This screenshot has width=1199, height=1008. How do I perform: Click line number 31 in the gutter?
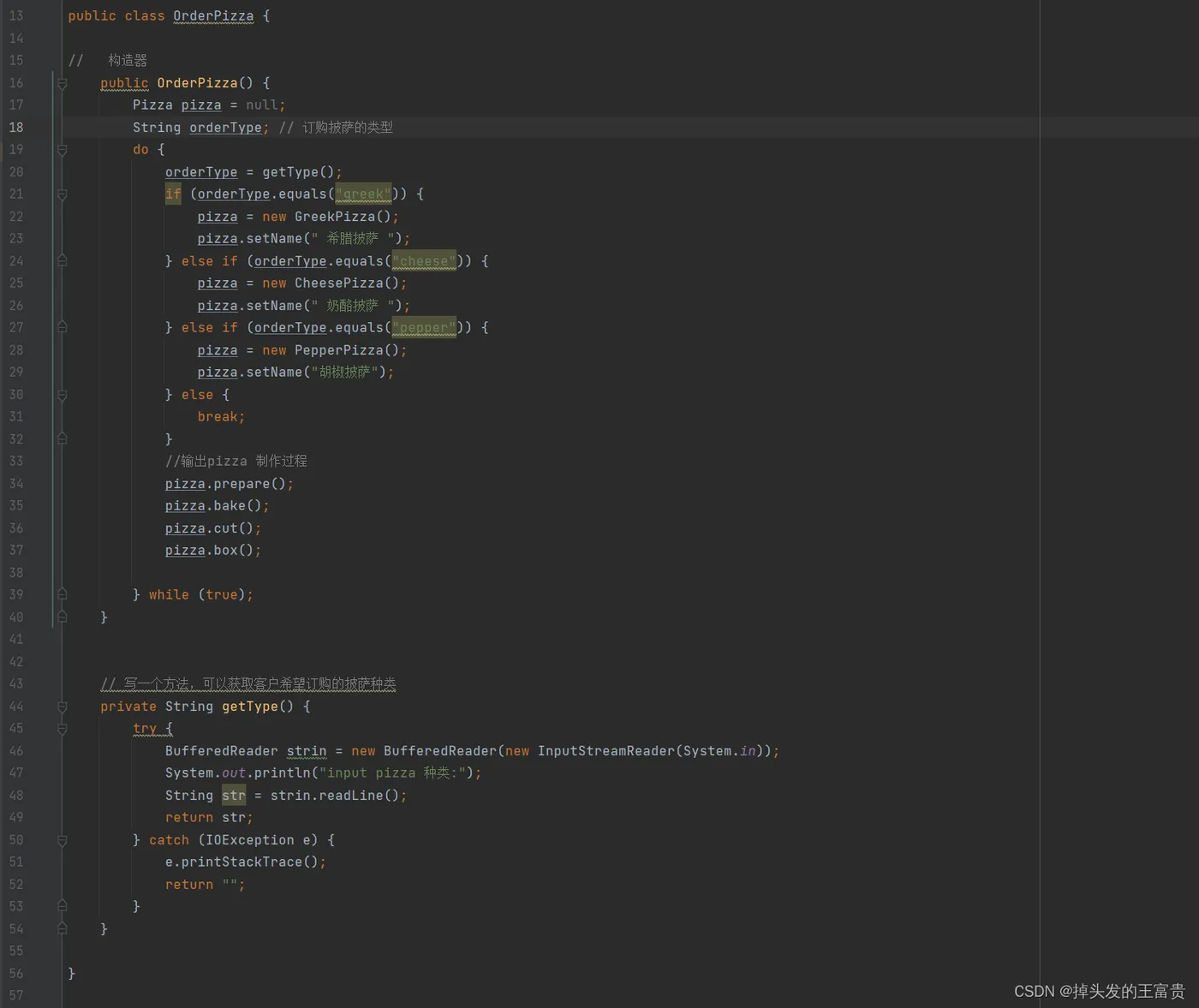[x=16, y=417]
